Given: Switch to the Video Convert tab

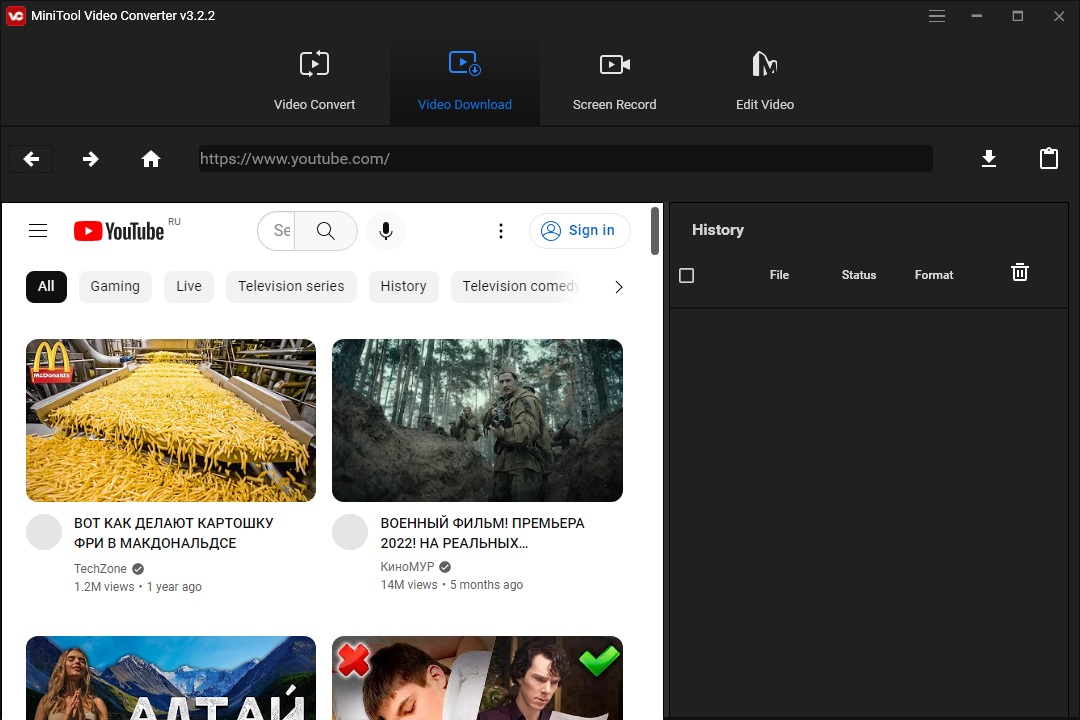Looking at the screenshot, I should click(314, 78).
